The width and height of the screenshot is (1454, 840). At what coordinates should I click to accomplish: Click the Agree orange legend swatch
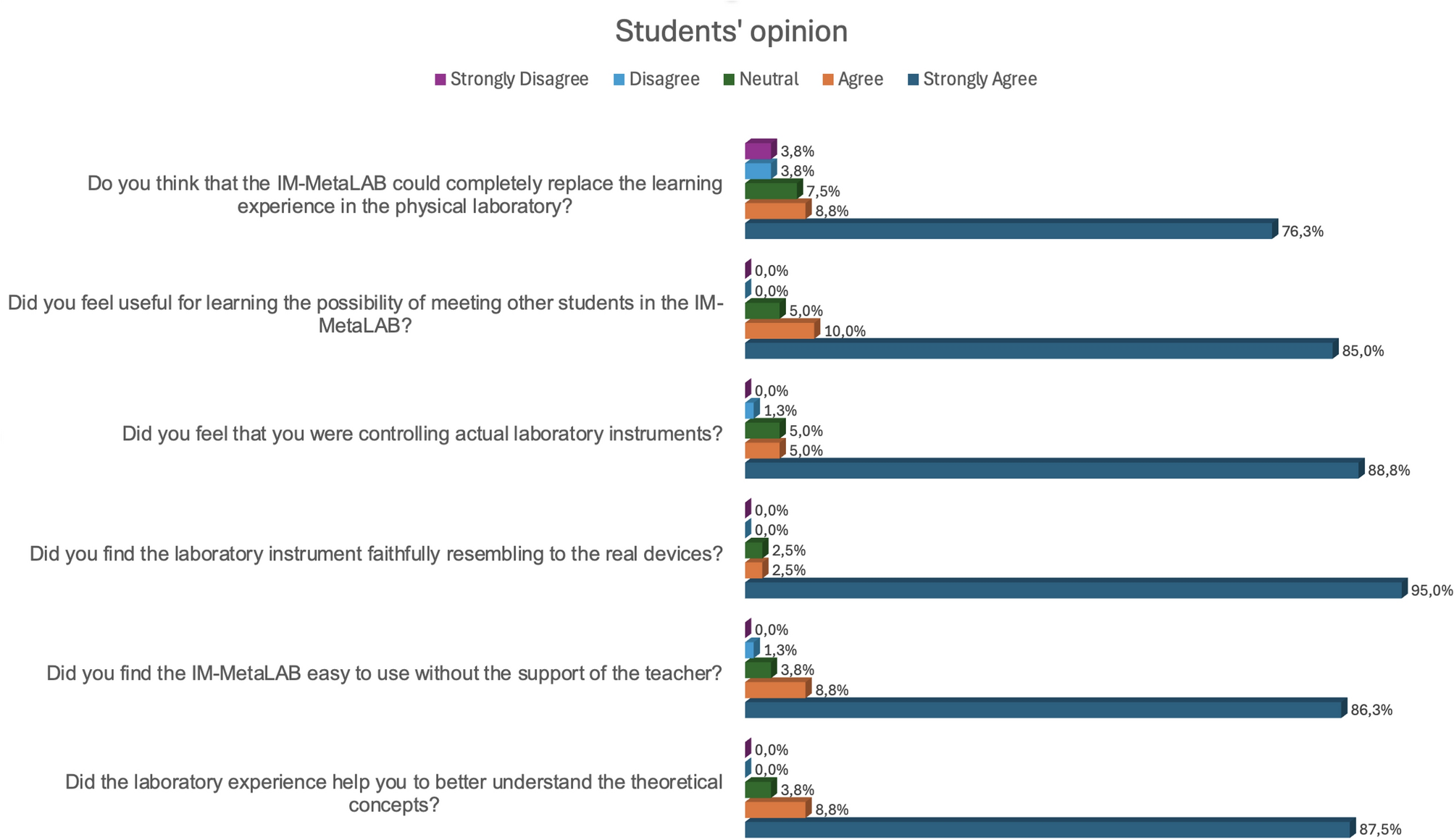tap(828, 80)
